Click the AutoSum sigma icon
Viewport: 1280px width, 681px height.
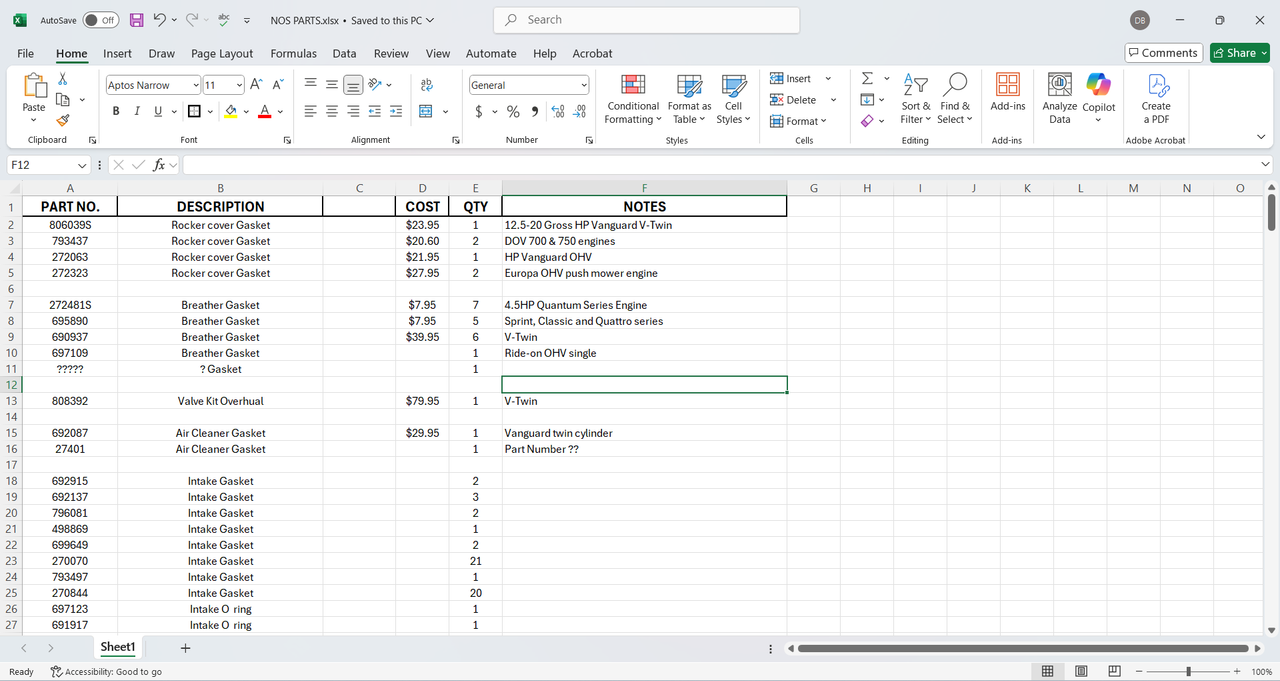point(867,78)
